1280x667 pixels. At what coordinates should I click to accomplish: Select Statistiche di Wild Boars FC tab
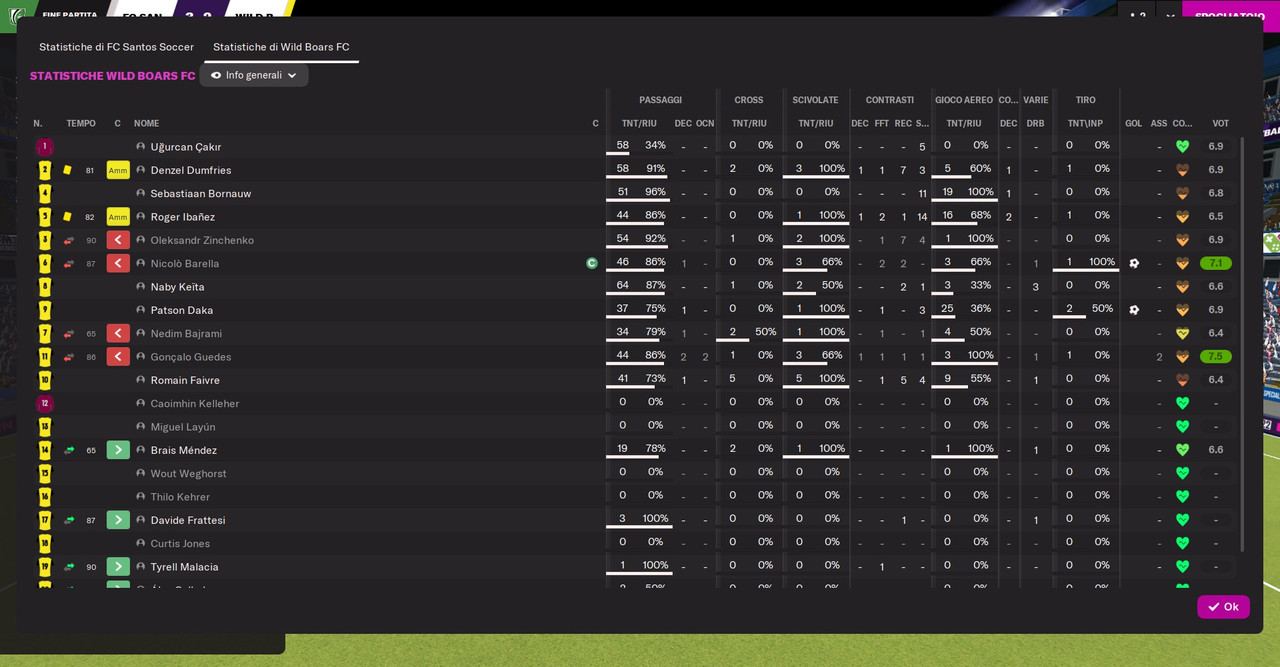point(281,47)
